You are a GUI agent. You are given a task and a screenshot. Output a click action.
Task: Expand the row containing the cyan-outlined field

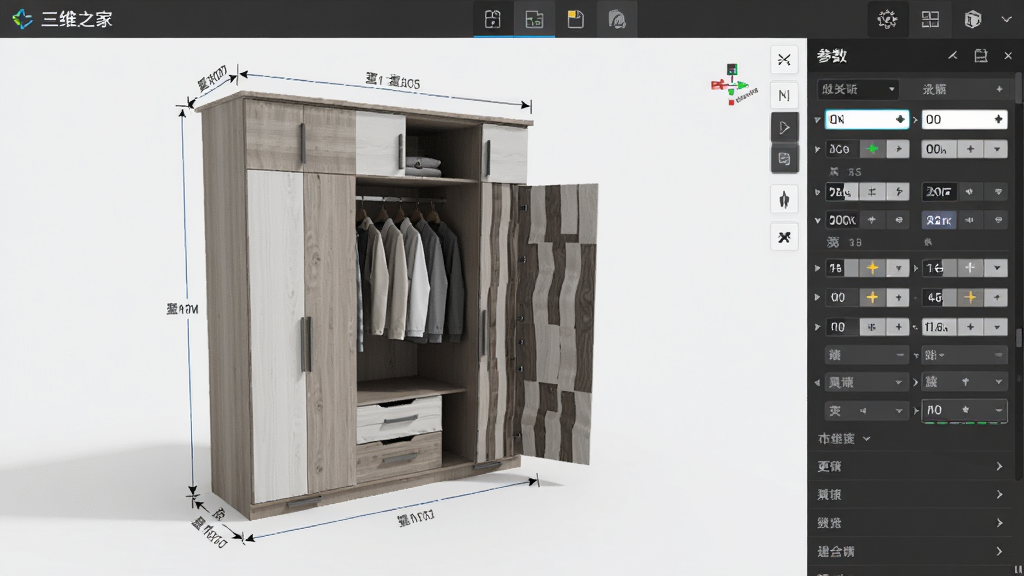click(x=818, y=120)
